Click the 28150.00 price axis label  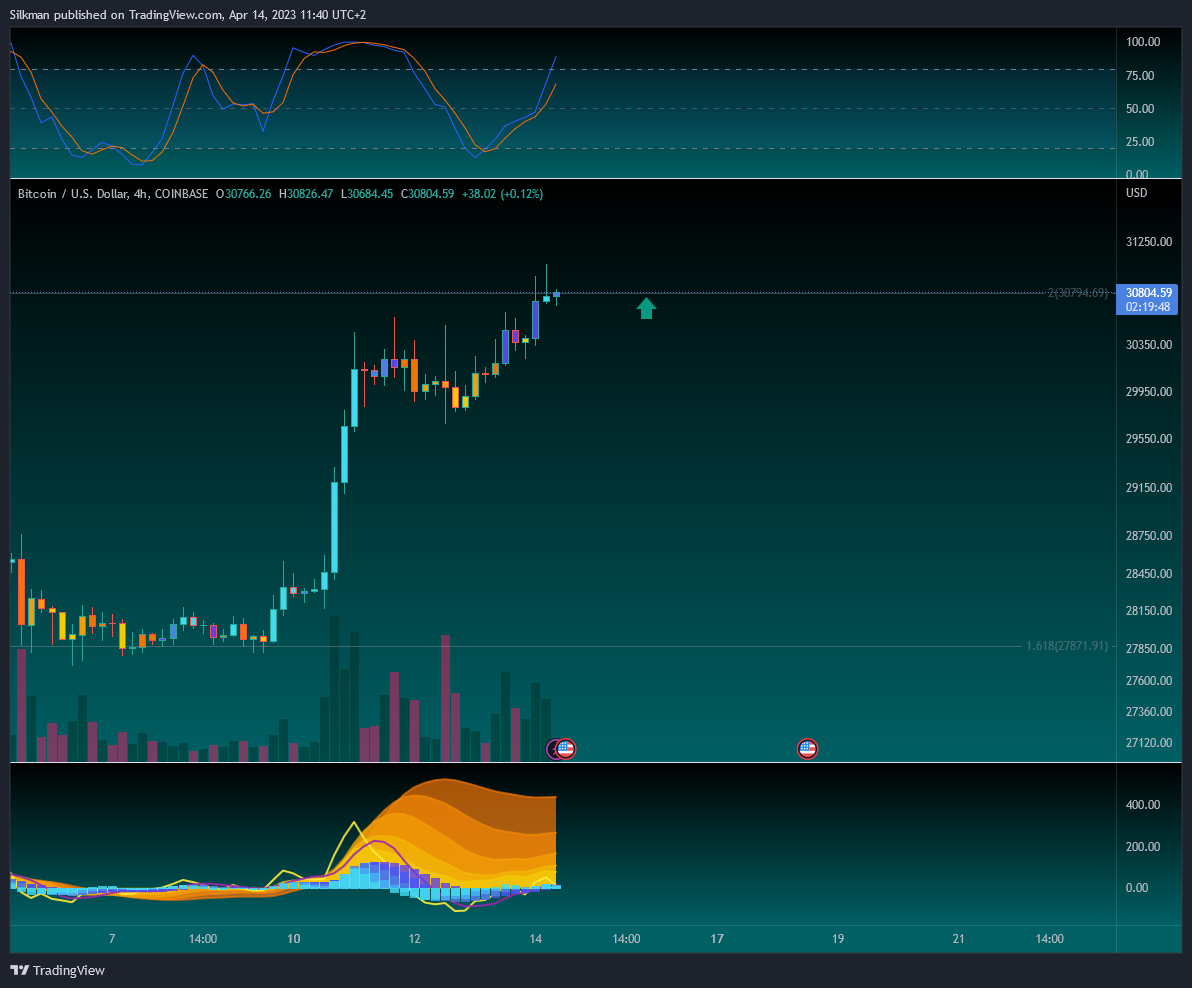tap(1149, 611)
